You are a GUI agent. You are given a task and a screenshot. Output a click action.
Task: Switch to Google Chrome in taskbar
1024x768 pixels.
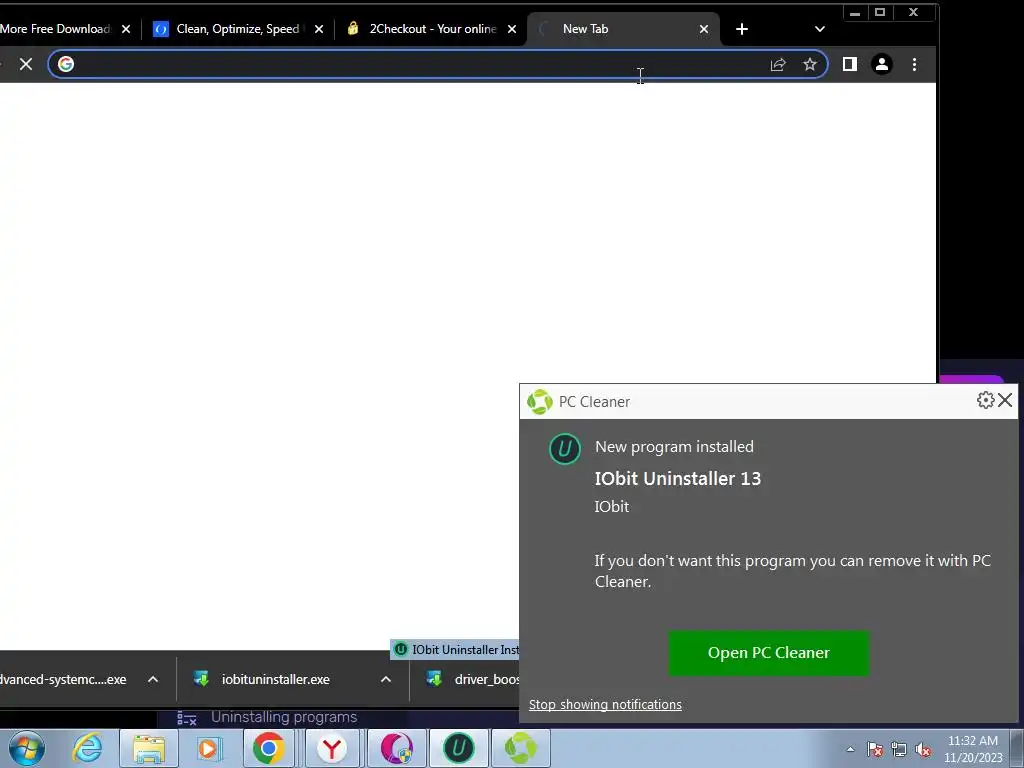[x=268, y=748]
